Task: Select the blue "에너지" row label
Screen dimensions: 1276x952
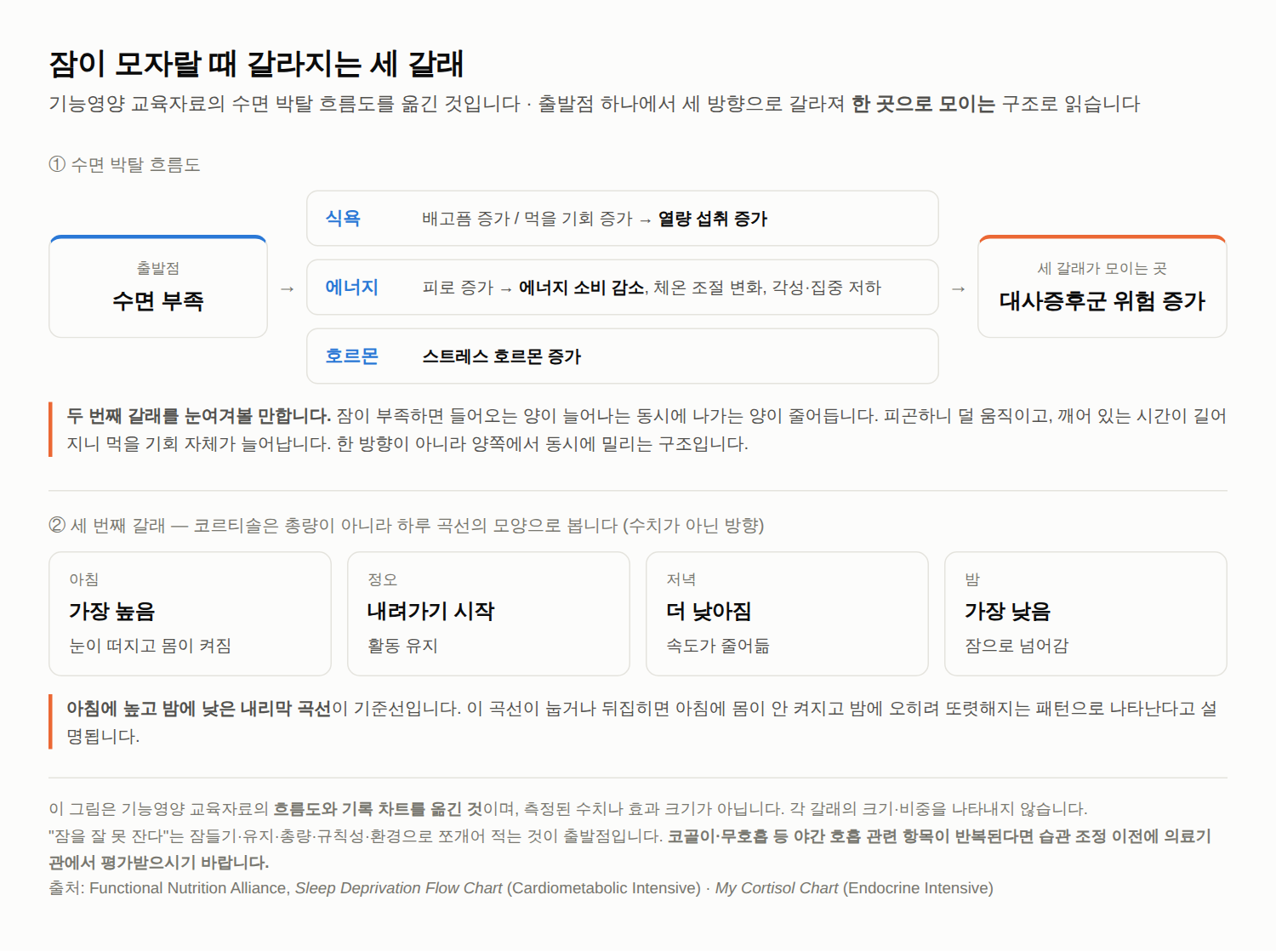Action: point(351,288)
